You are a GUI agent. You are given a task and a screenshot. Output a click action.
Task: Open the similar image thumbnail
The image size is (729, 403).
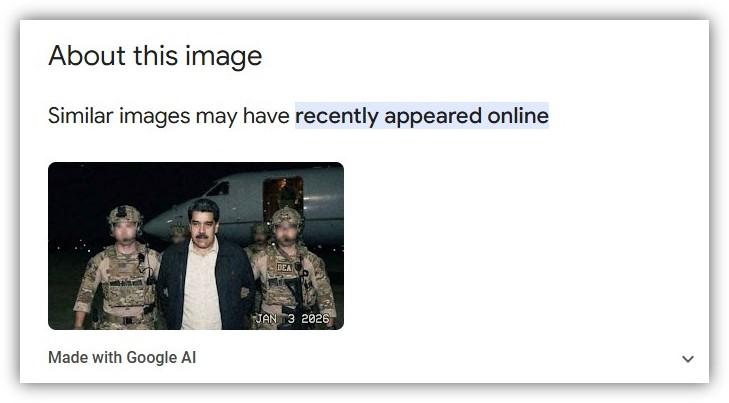tap(196, 246)
